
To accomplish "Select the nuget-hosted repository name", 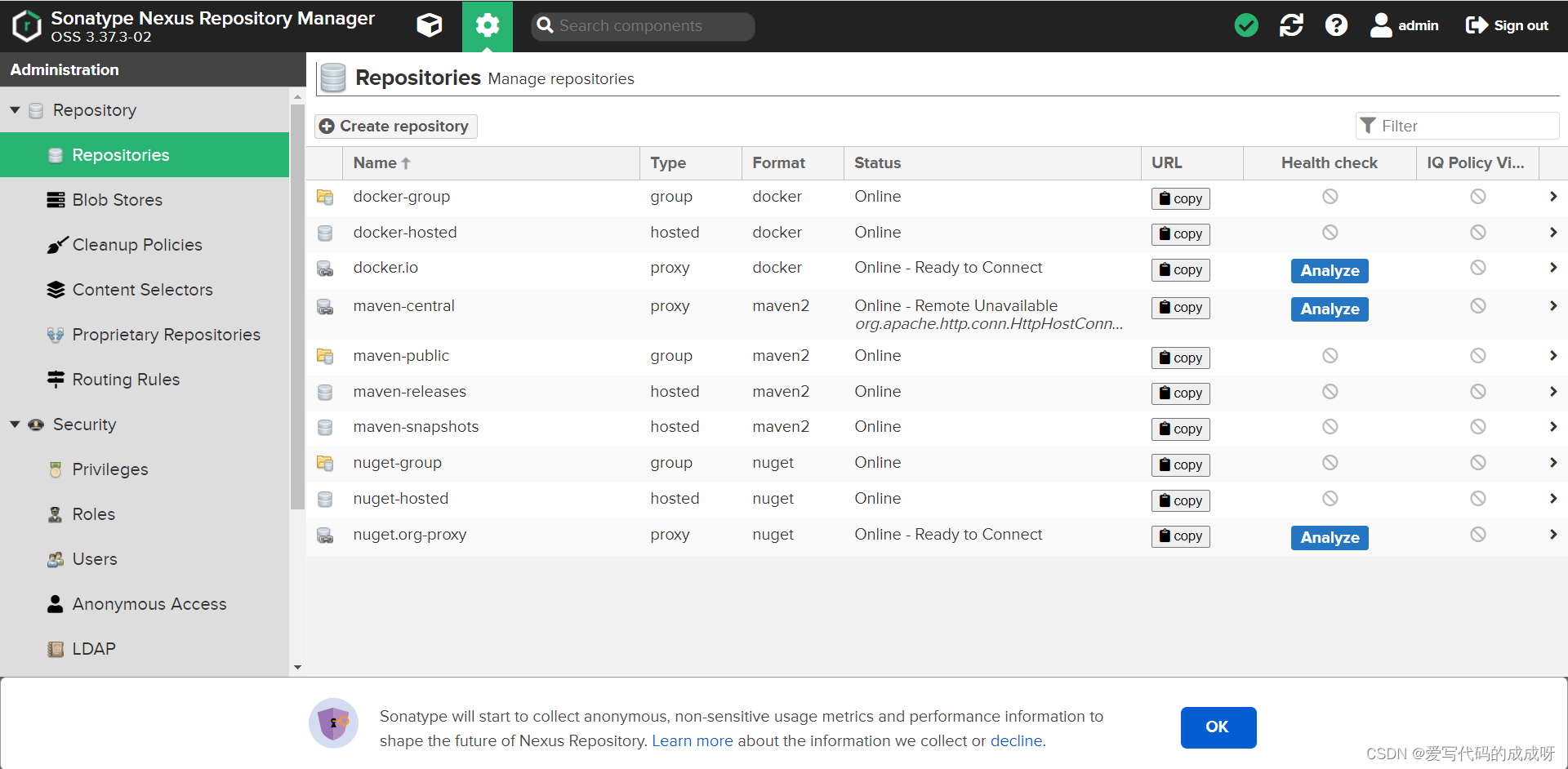I will [401, 498].
